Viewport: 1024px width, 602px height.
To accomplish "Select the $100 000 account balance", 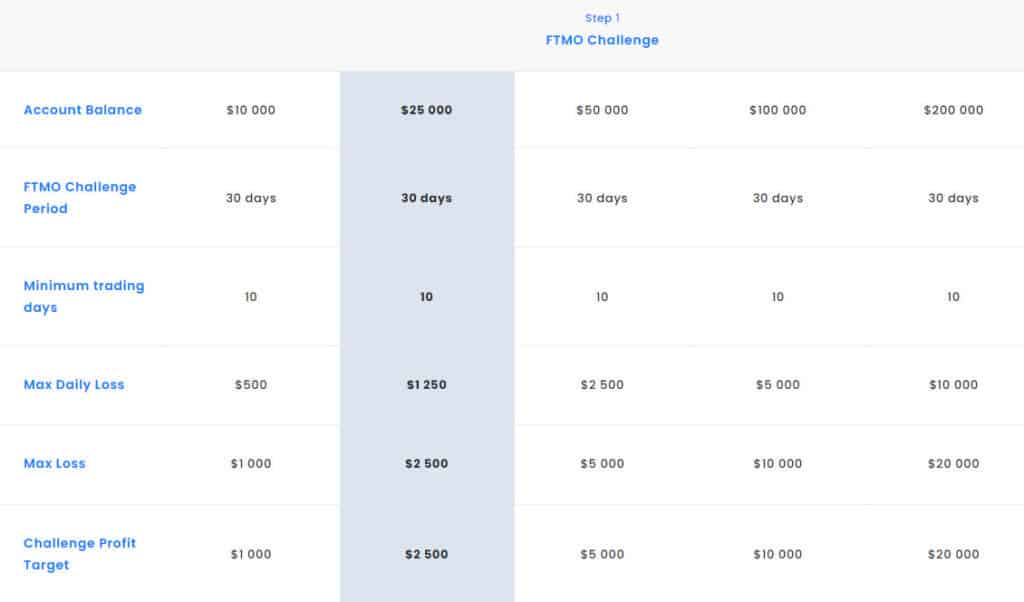I will click(777, 110).
